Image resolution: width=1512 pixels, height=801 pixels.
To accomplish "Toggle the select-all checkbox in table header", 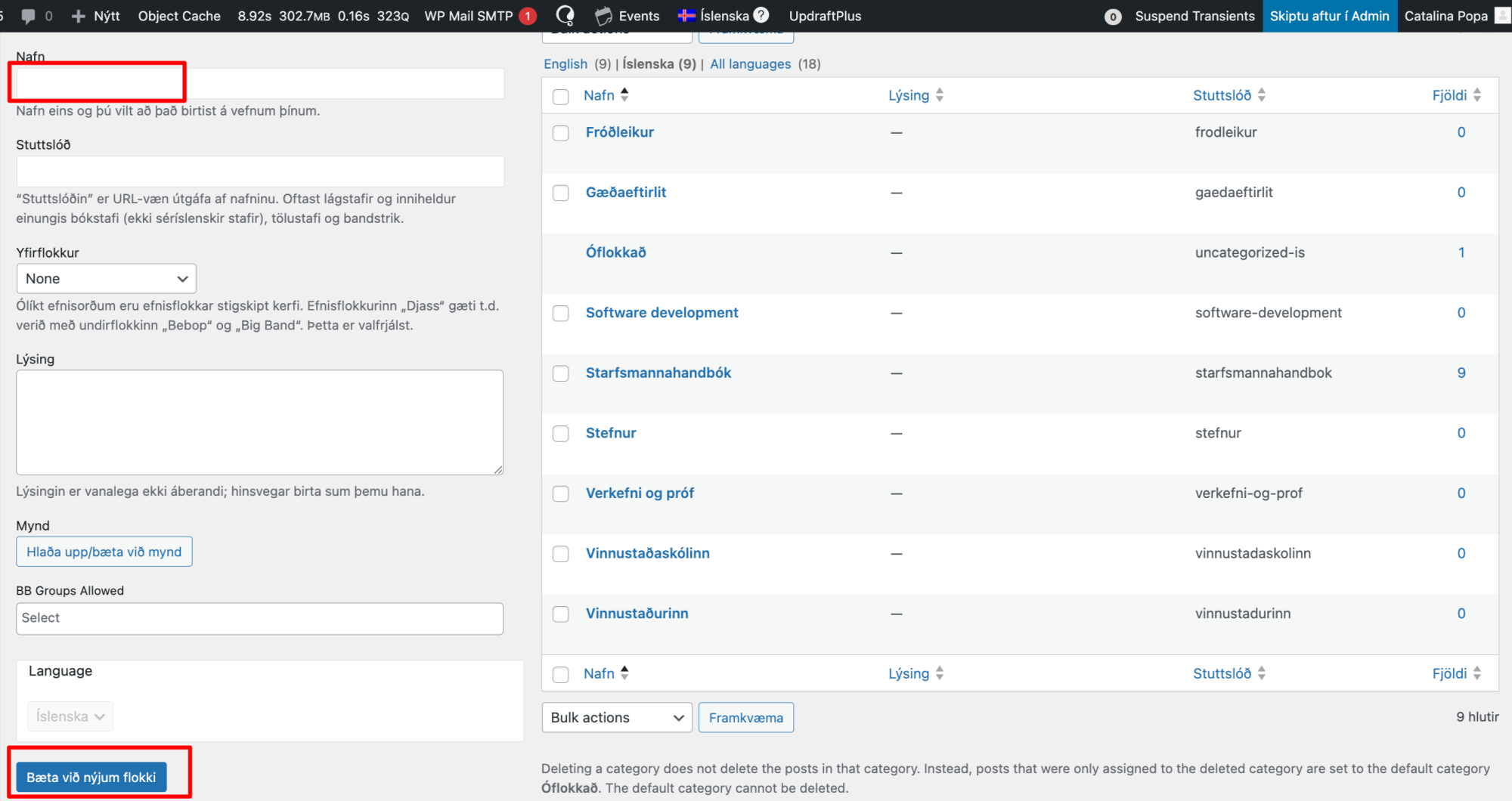I will click(560, 96).
